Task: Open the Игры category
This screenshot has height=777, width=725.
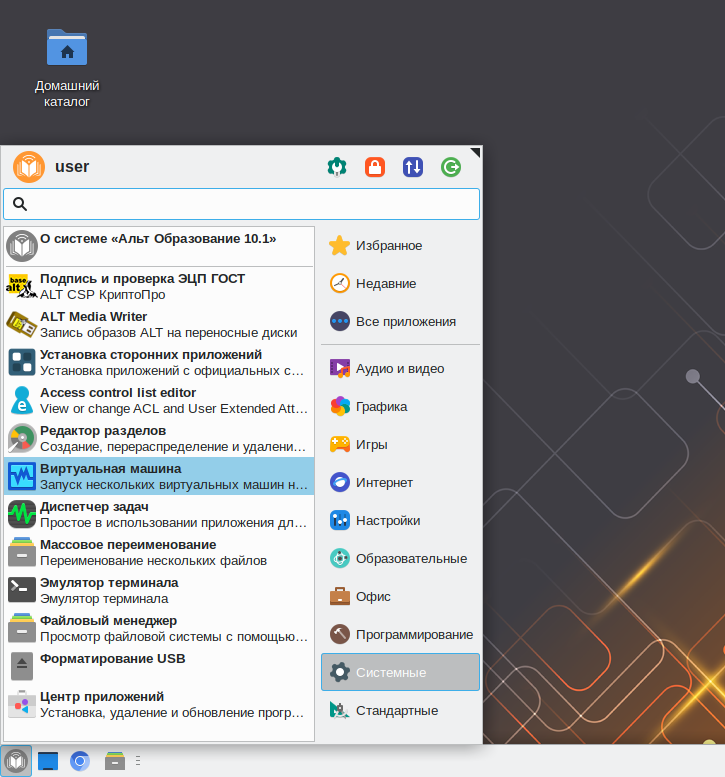Action: (400, 444)
